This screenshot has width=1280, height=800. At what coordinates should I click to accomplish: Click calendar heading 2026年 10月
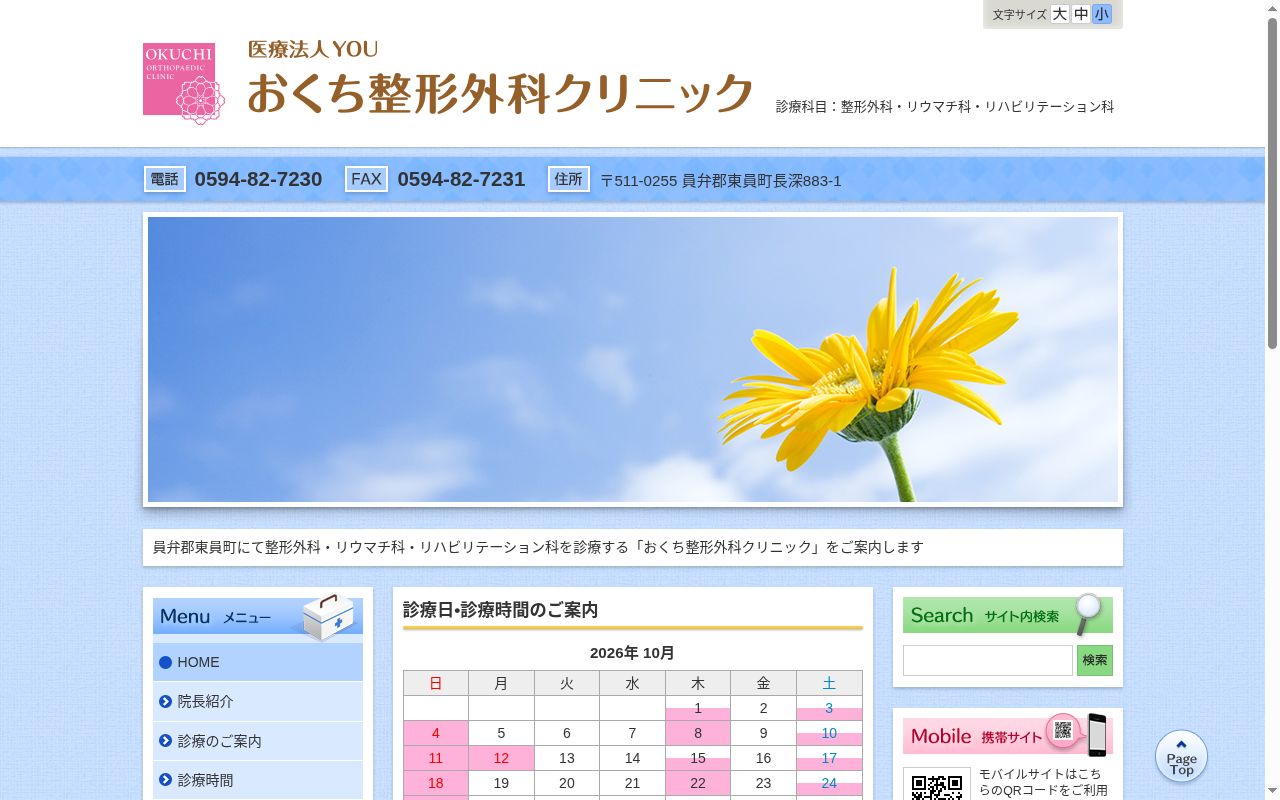632,653
